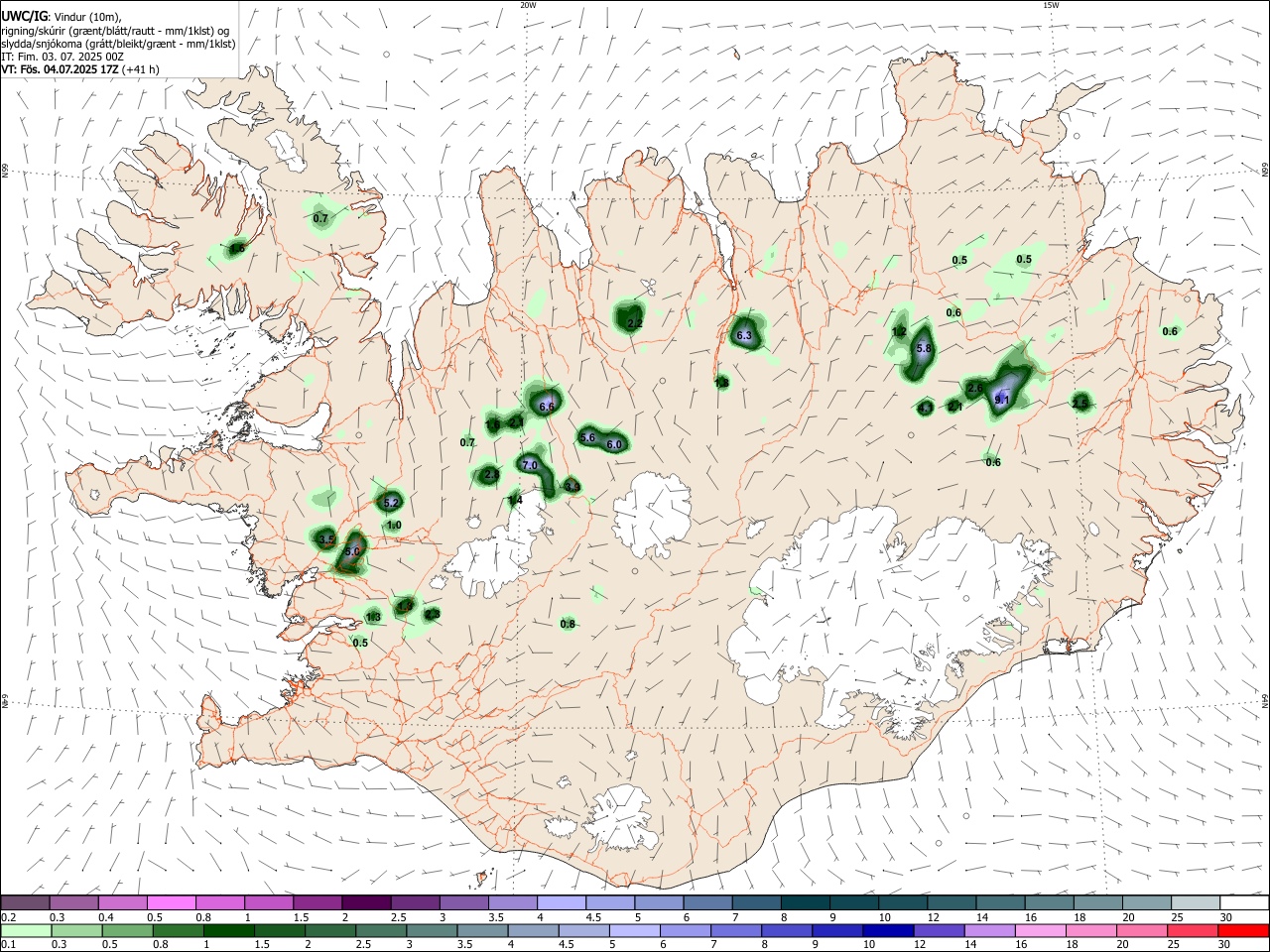
Task: Click the darkest purple swatch in the snow legend
Action: coord(365,902)
